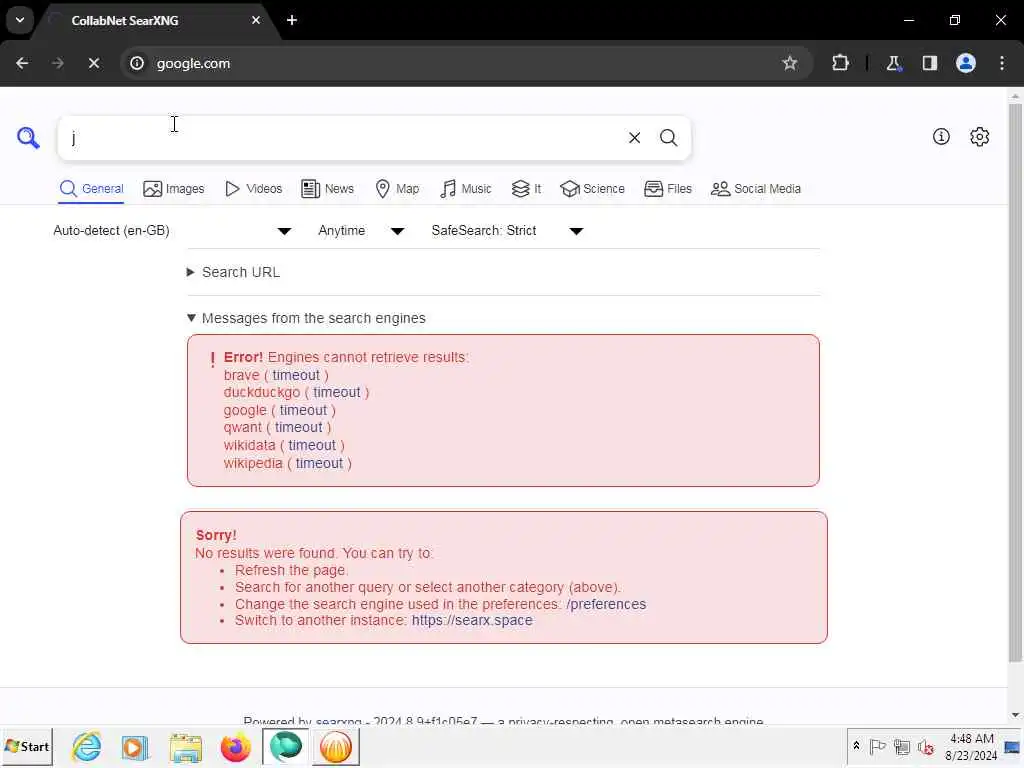Switch to Music category

pyautogui.click(x=466, y=189)
